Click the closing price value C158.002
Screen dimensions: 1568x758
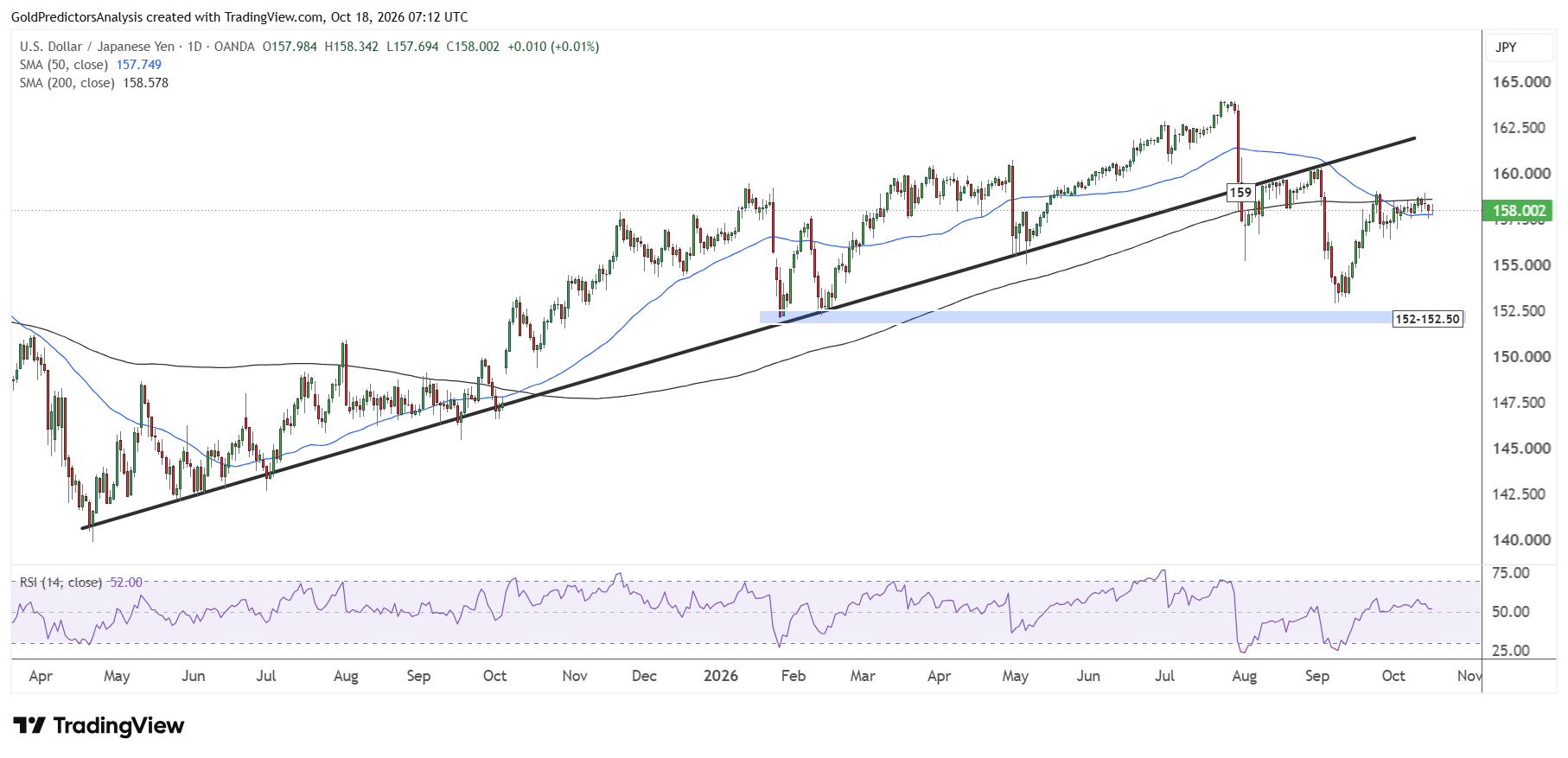pos(473,47)
